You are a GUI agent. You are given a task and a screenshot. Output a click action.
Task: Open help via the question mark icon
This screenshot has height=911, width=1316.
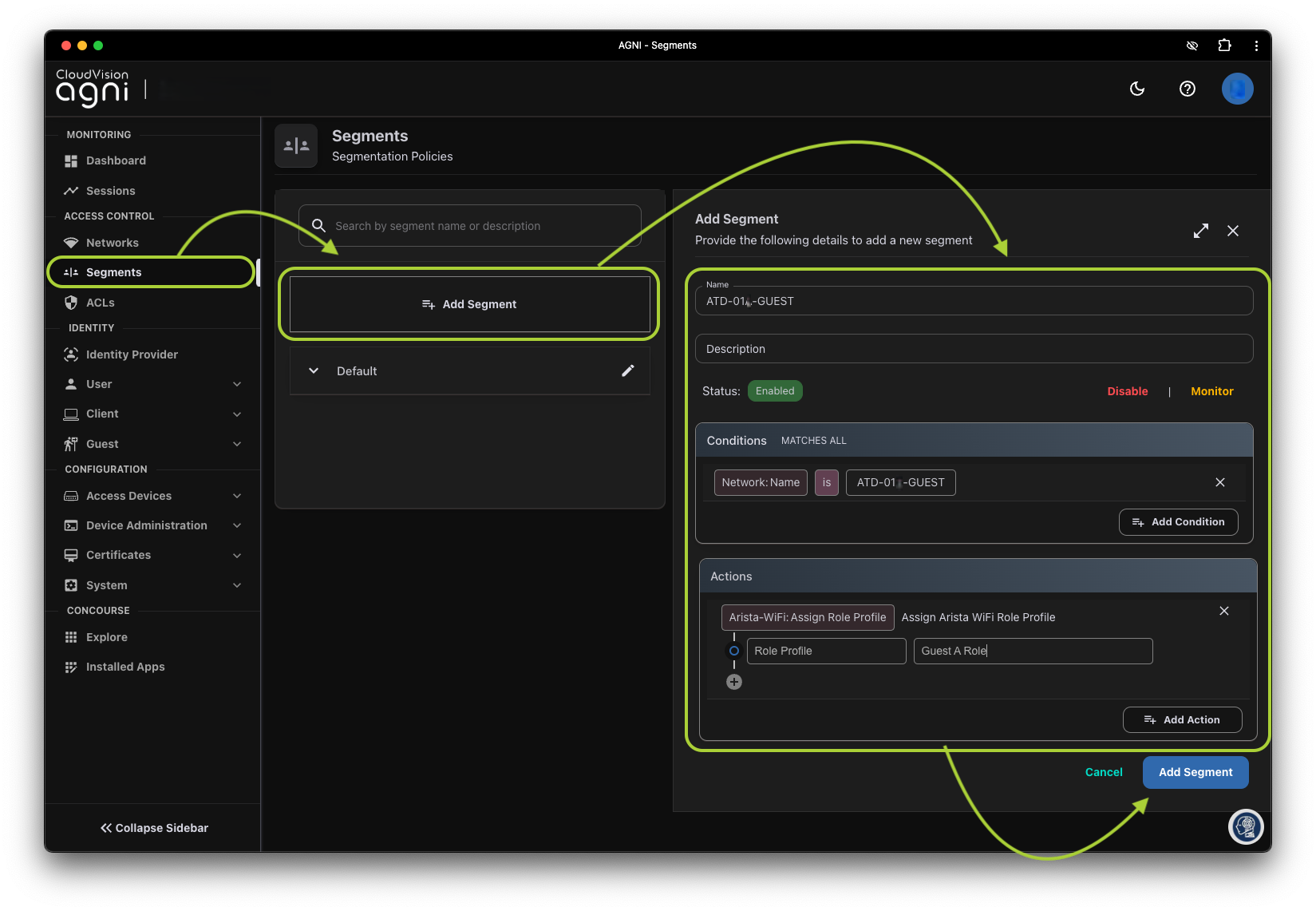(x=1187, y=89)
